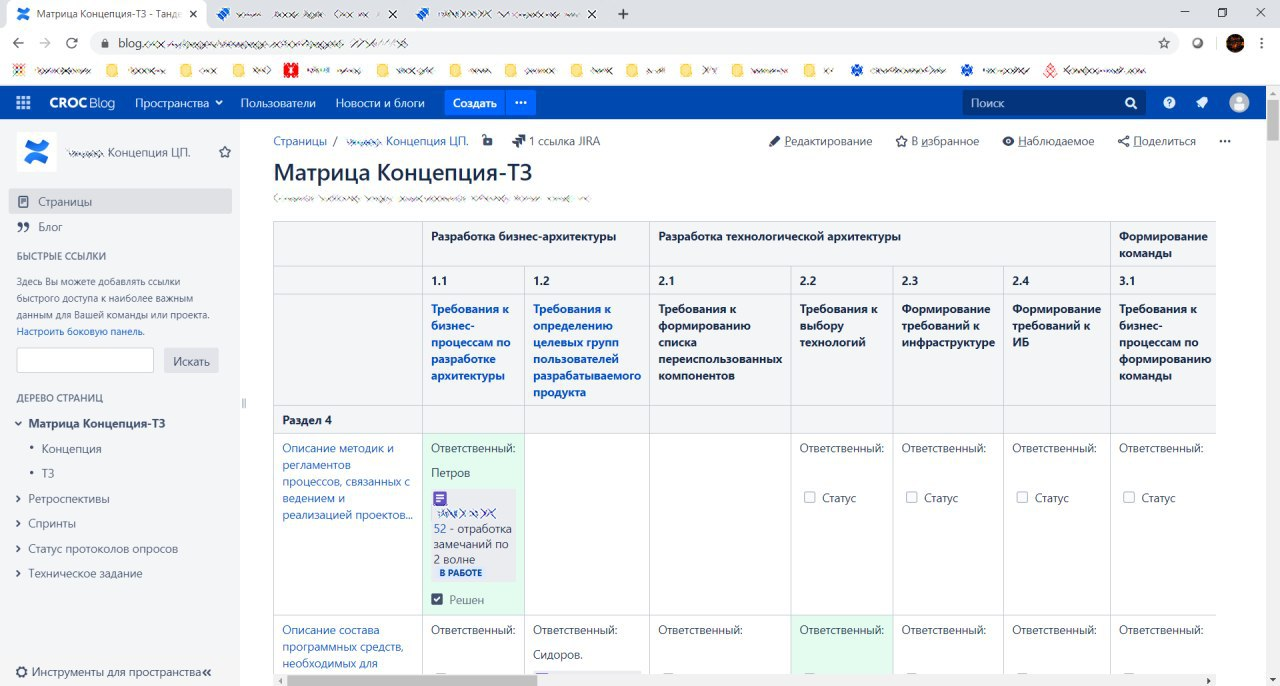Open the help question mark icon

click(1169, 103)
